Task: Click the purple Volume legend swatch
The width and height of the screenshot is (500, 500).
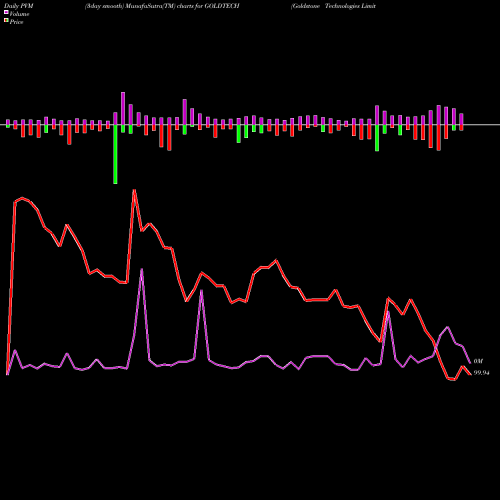Action: point(6,12)
